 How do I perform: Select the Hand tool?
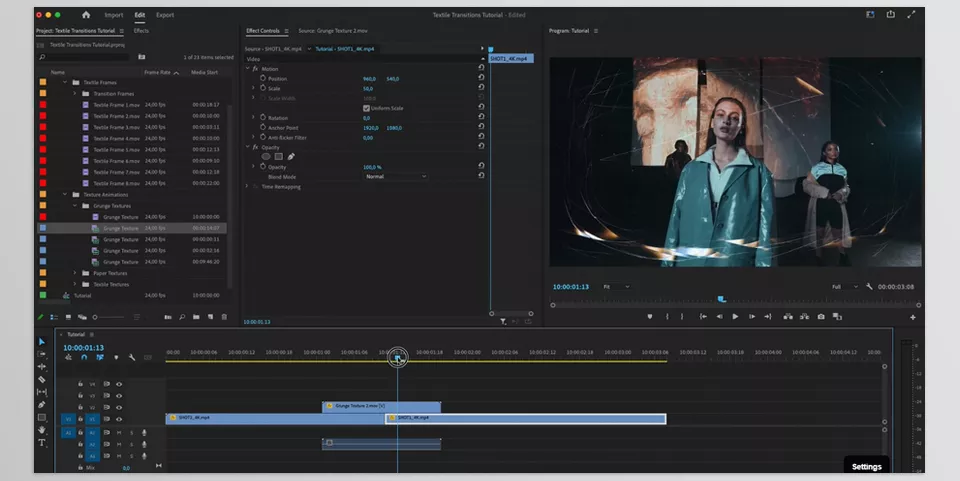coord(42,430)
